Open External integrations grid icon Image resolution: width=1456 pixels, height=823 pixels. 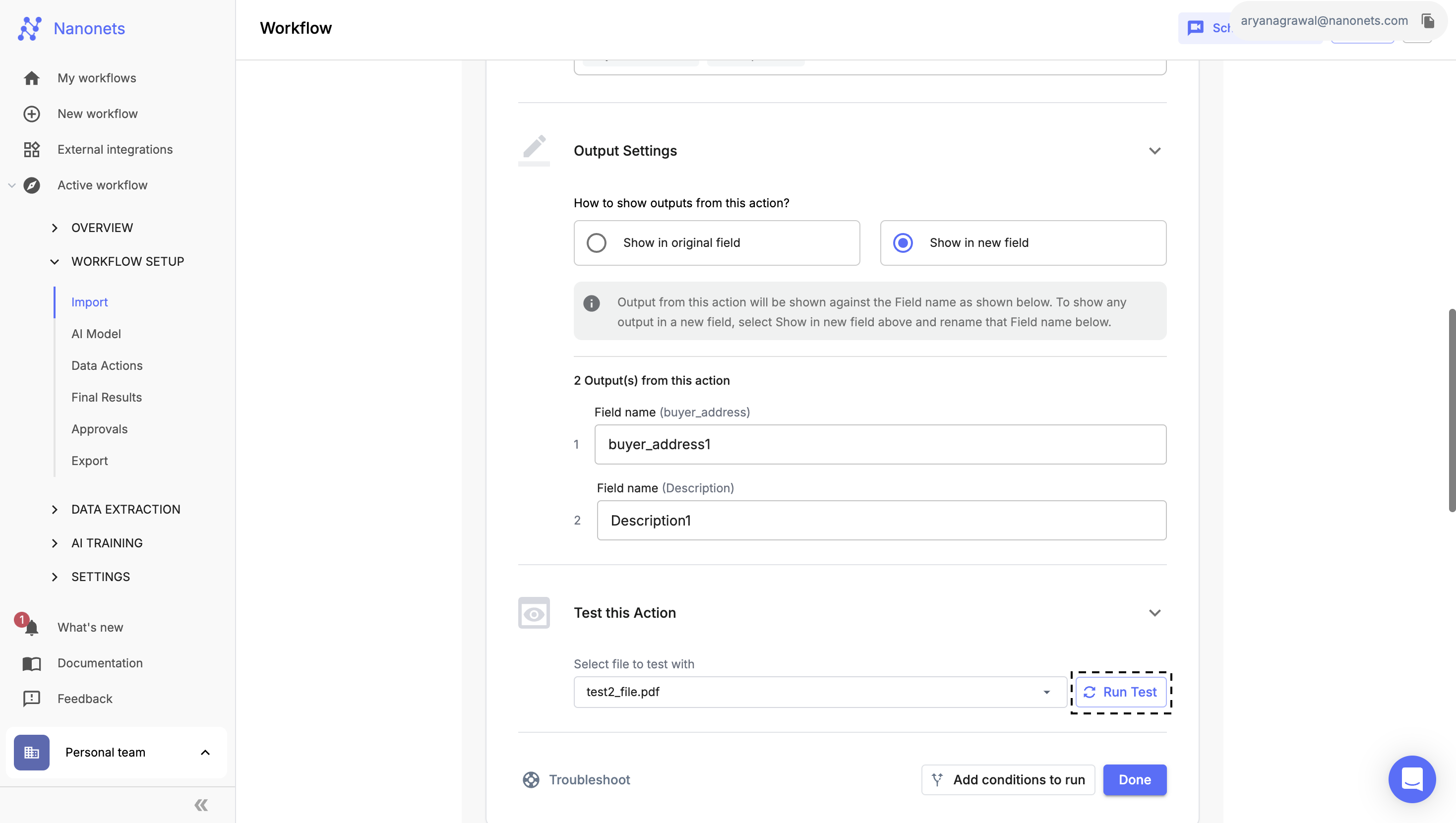click(32, 149)
